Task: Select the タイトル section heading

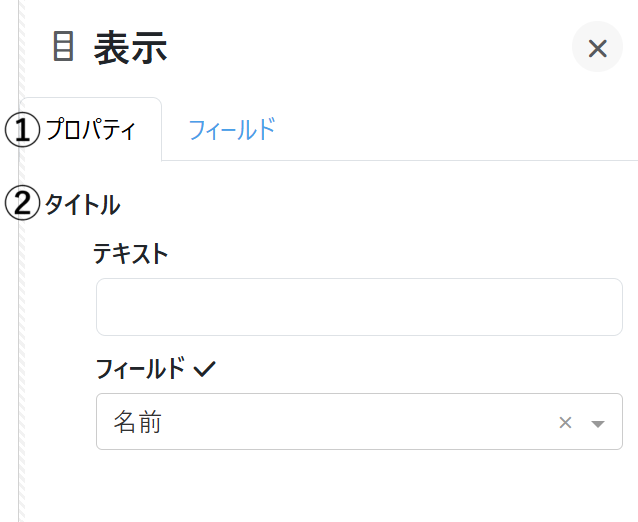Action: tap(83, 205)
